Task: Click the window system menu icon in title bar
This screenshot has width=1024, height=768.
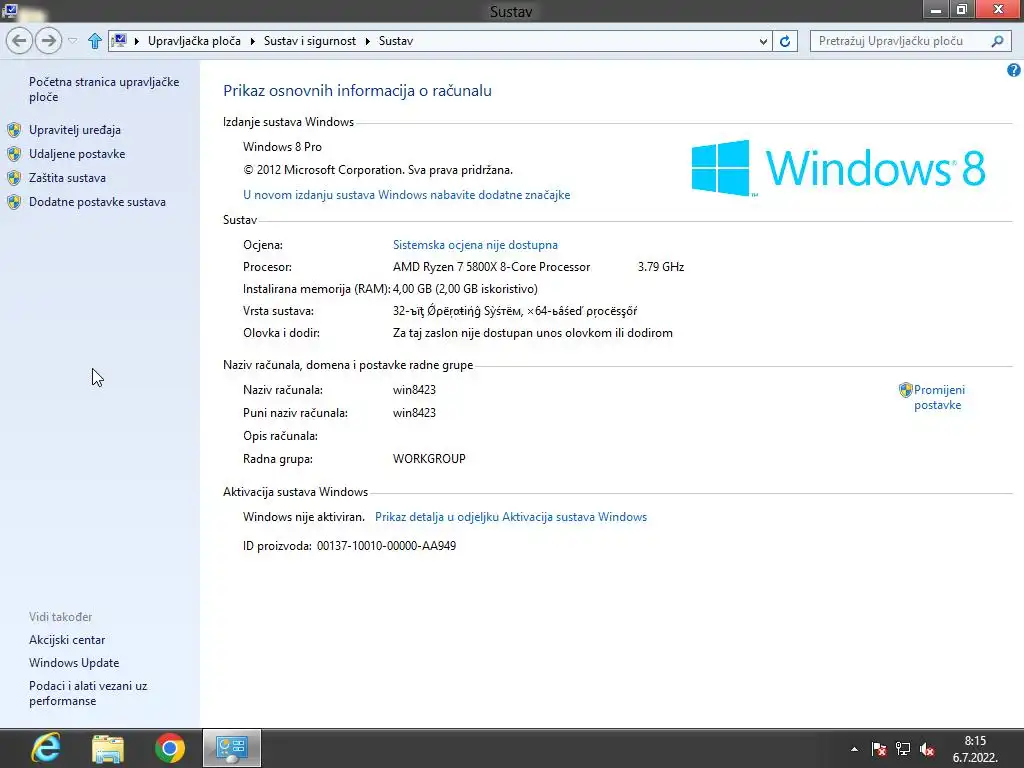Action: click(10, 9)
